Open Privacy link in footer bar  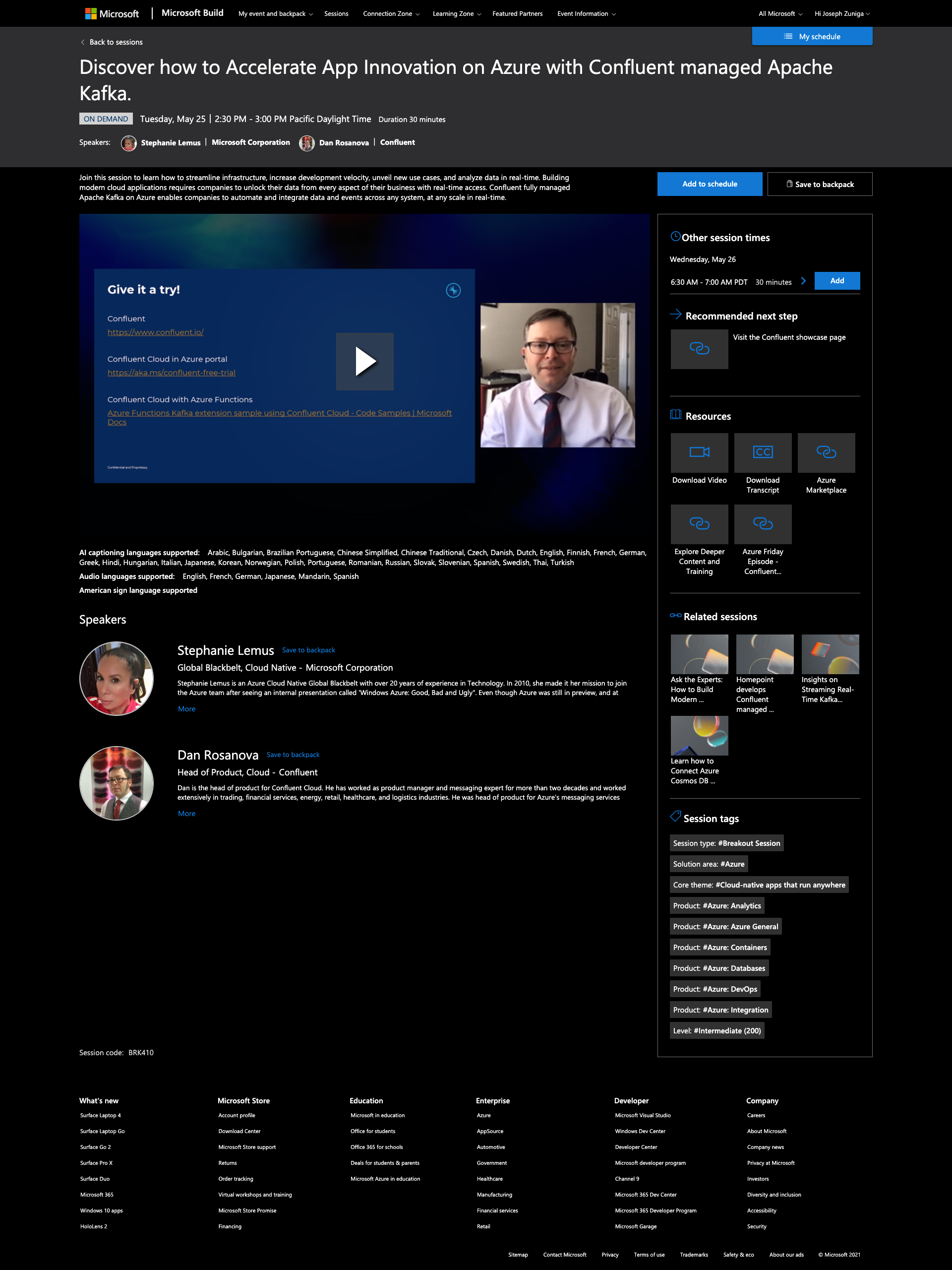610,1255
